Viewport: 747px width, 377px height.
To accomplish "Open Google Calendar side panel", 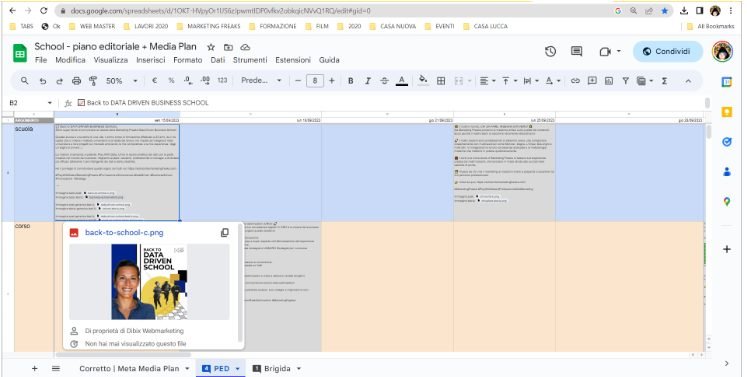I will [727, 82].
